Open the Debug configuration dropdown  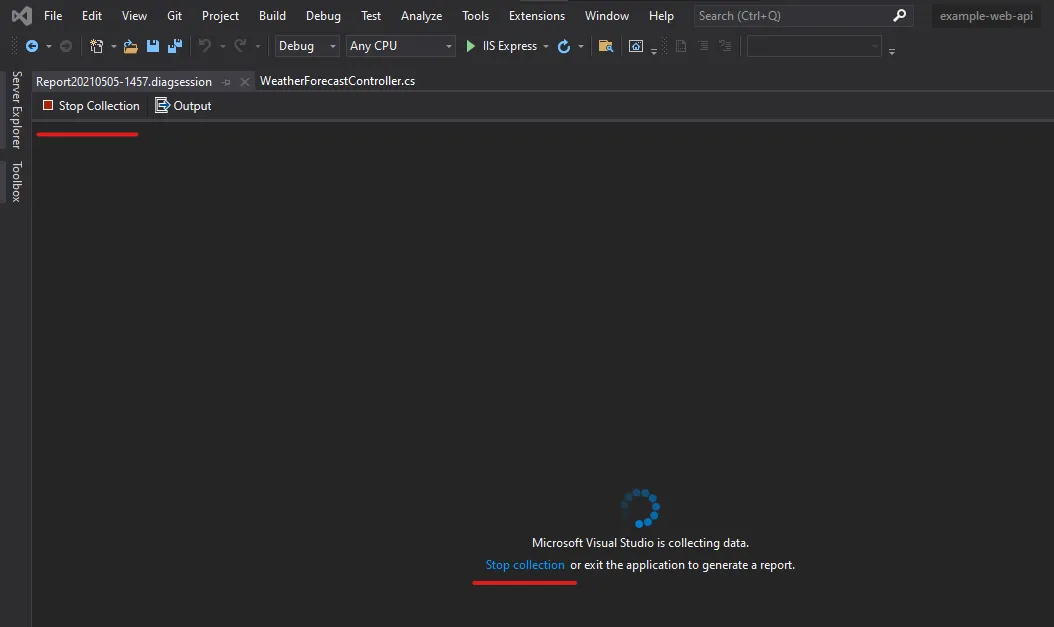tap(307, 46)
